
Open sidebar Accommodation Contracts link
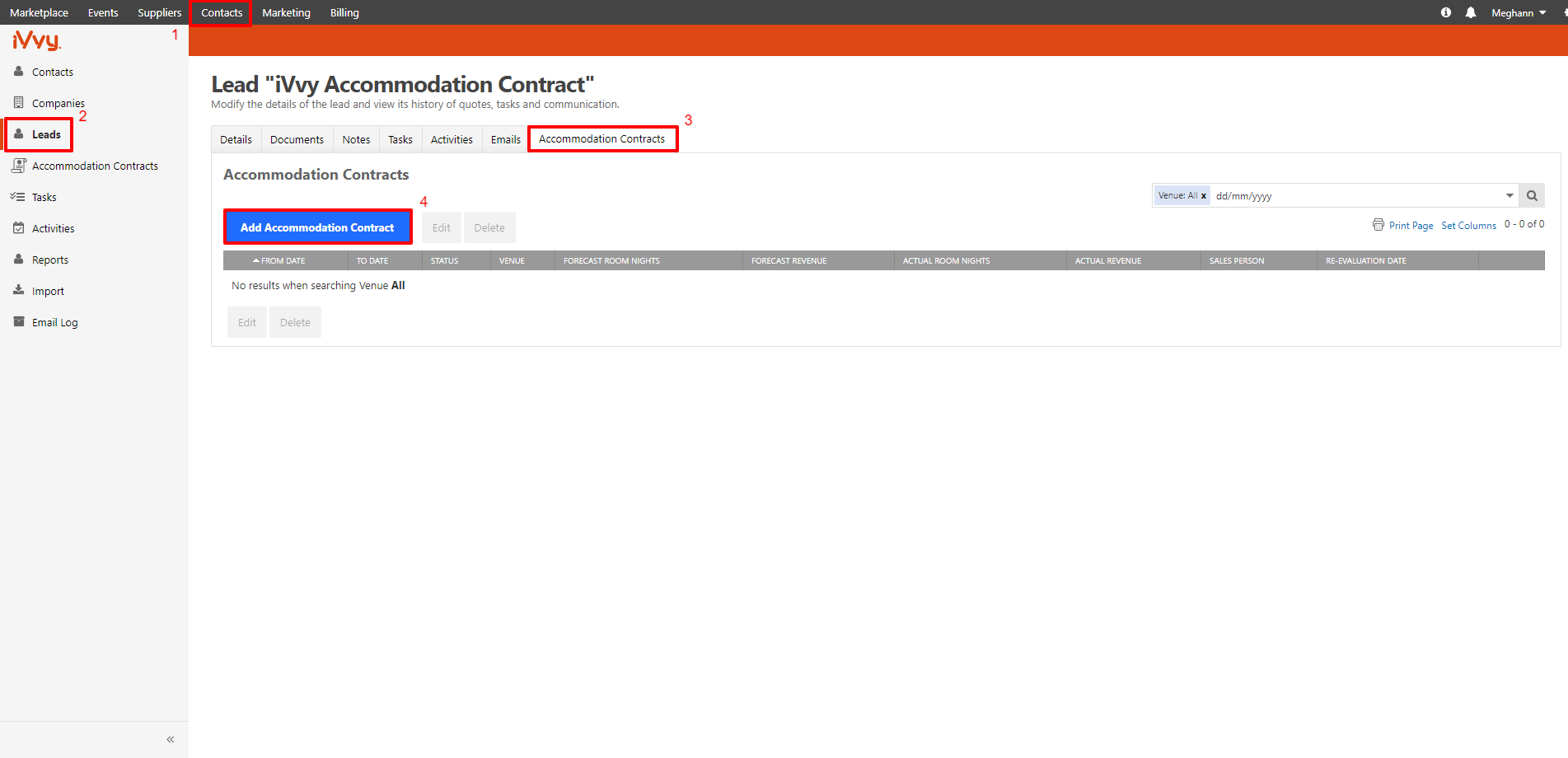pos(95,166)
